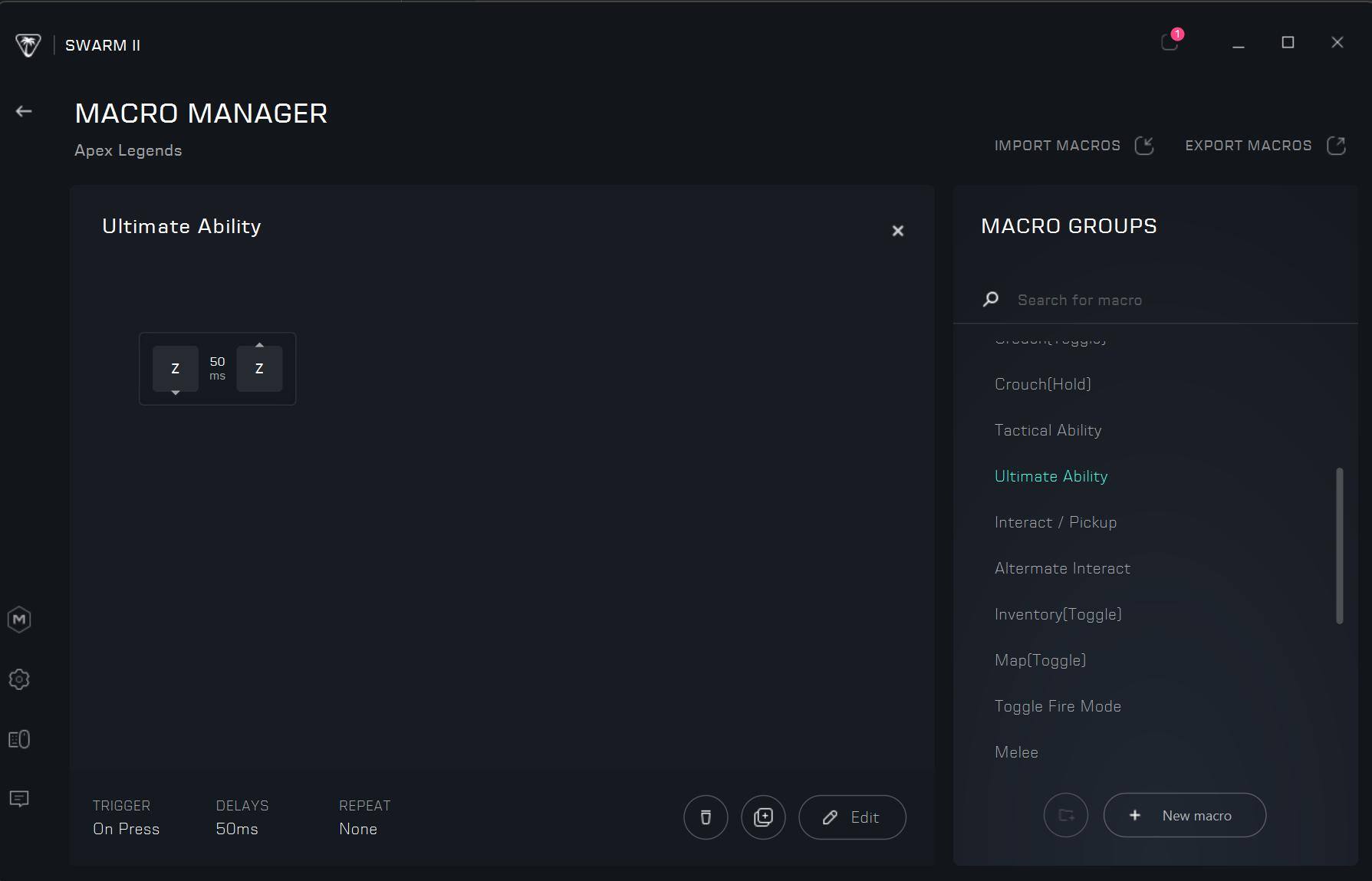The width and height of the screenshot is (1372, 881).
Task: Click the new folder group icon
Action: (x=1065, y=815)
